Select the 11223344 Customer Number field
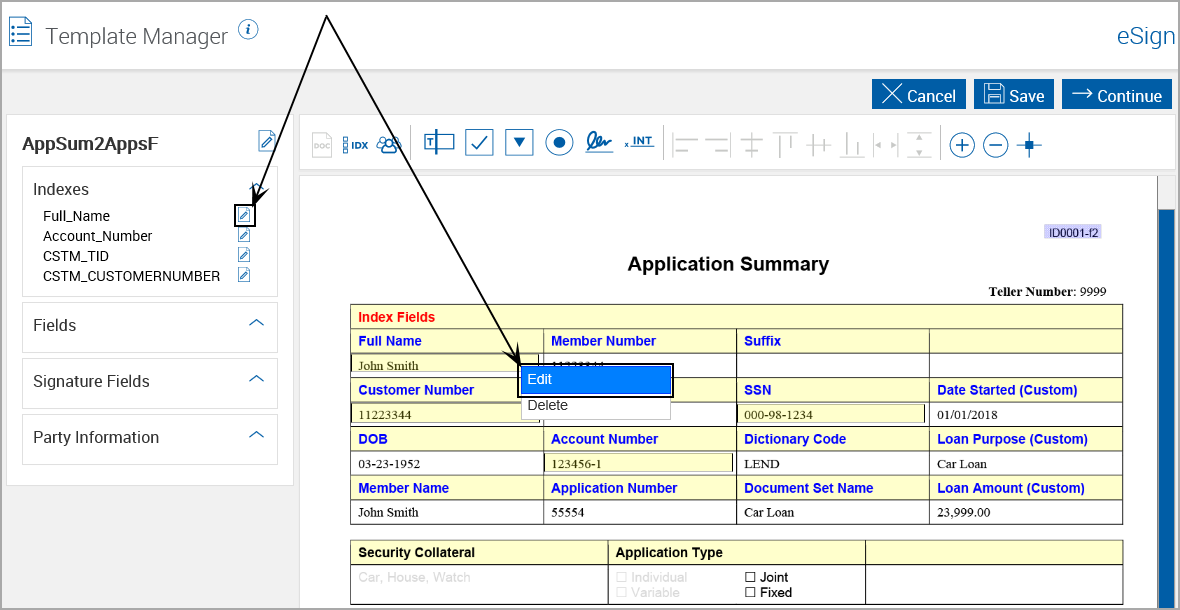1180x610 pixels. pyautogui.click(x=444, y=414)
